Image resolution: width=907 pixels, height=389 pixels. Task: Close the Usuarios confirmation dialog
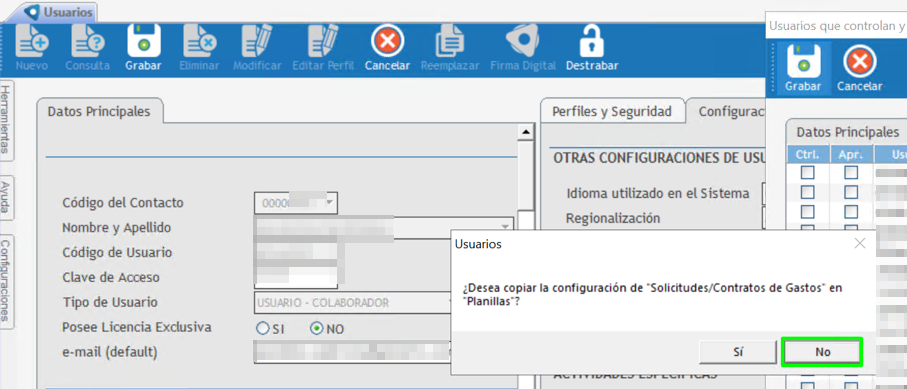coord(860,244)
